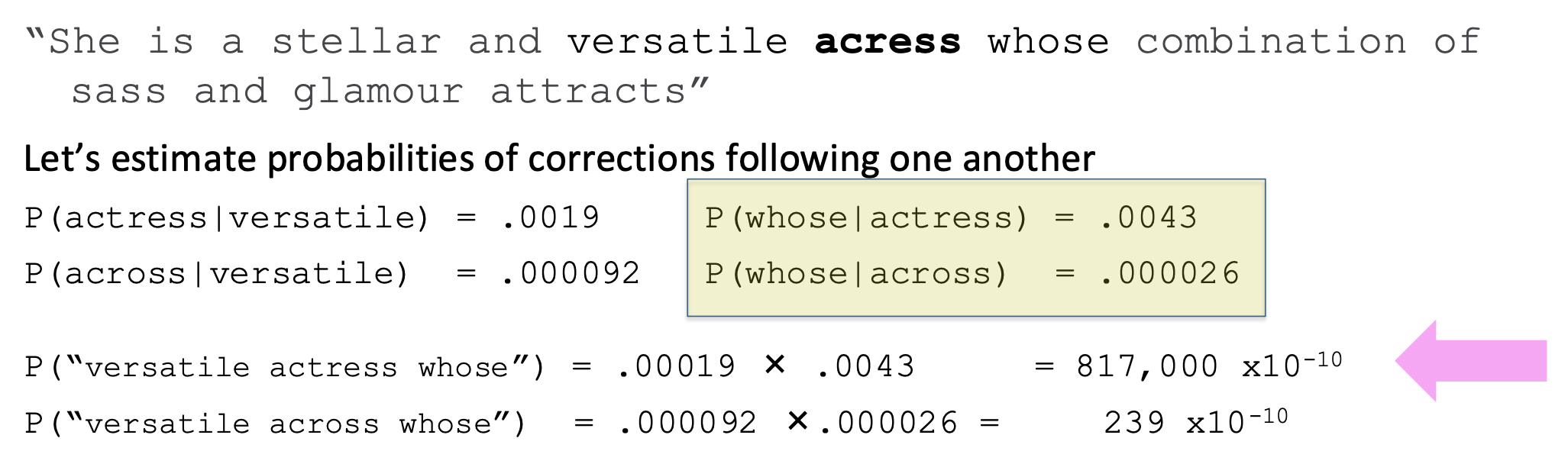This screenshot has width=1568, height=464.
Task: Click the word glamour in the quote
Action: point(378,92)
